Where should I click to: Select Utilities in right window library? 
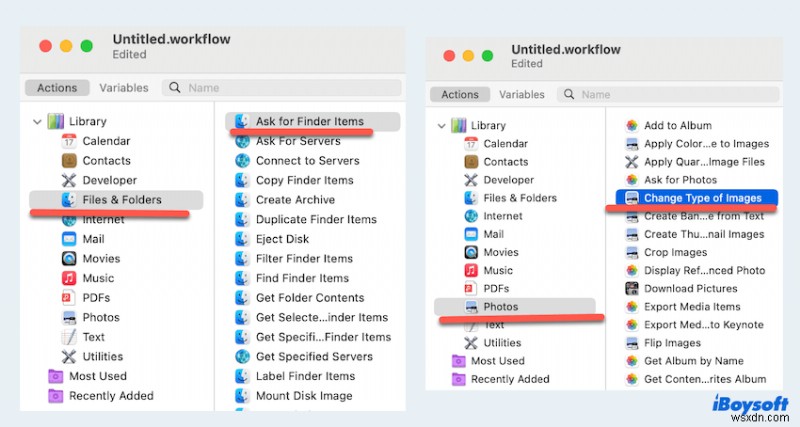[502, 343]
